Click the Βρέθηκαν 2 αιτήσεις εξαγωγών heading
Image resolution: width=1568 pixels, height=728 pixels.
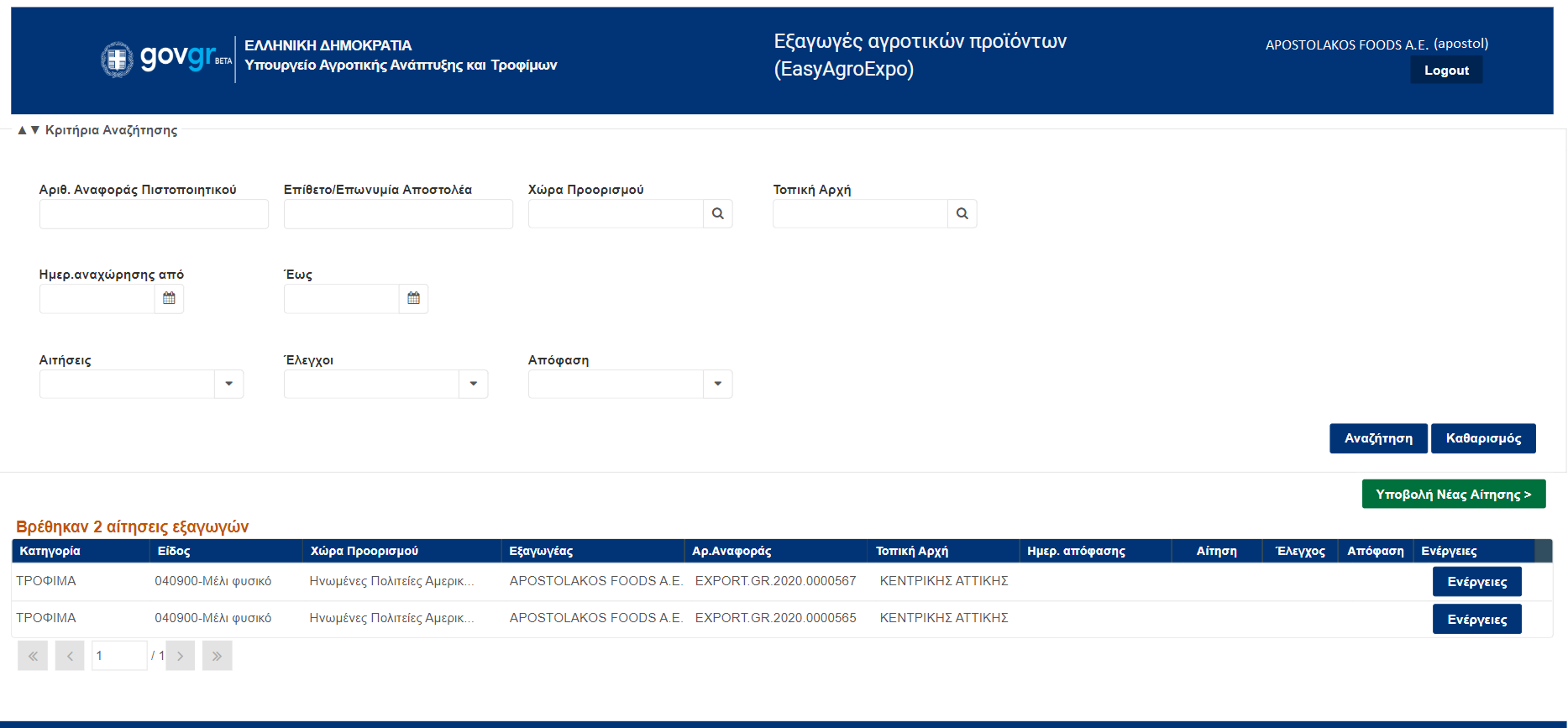[x=133, y=526]
